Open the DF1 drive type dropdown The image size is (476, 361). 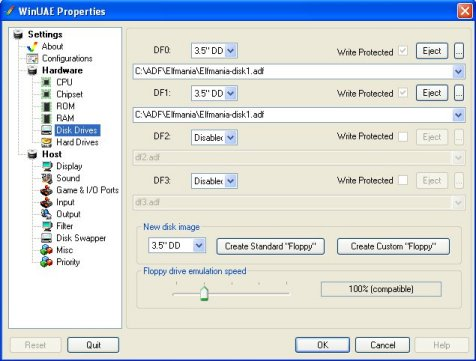[231, 93]
